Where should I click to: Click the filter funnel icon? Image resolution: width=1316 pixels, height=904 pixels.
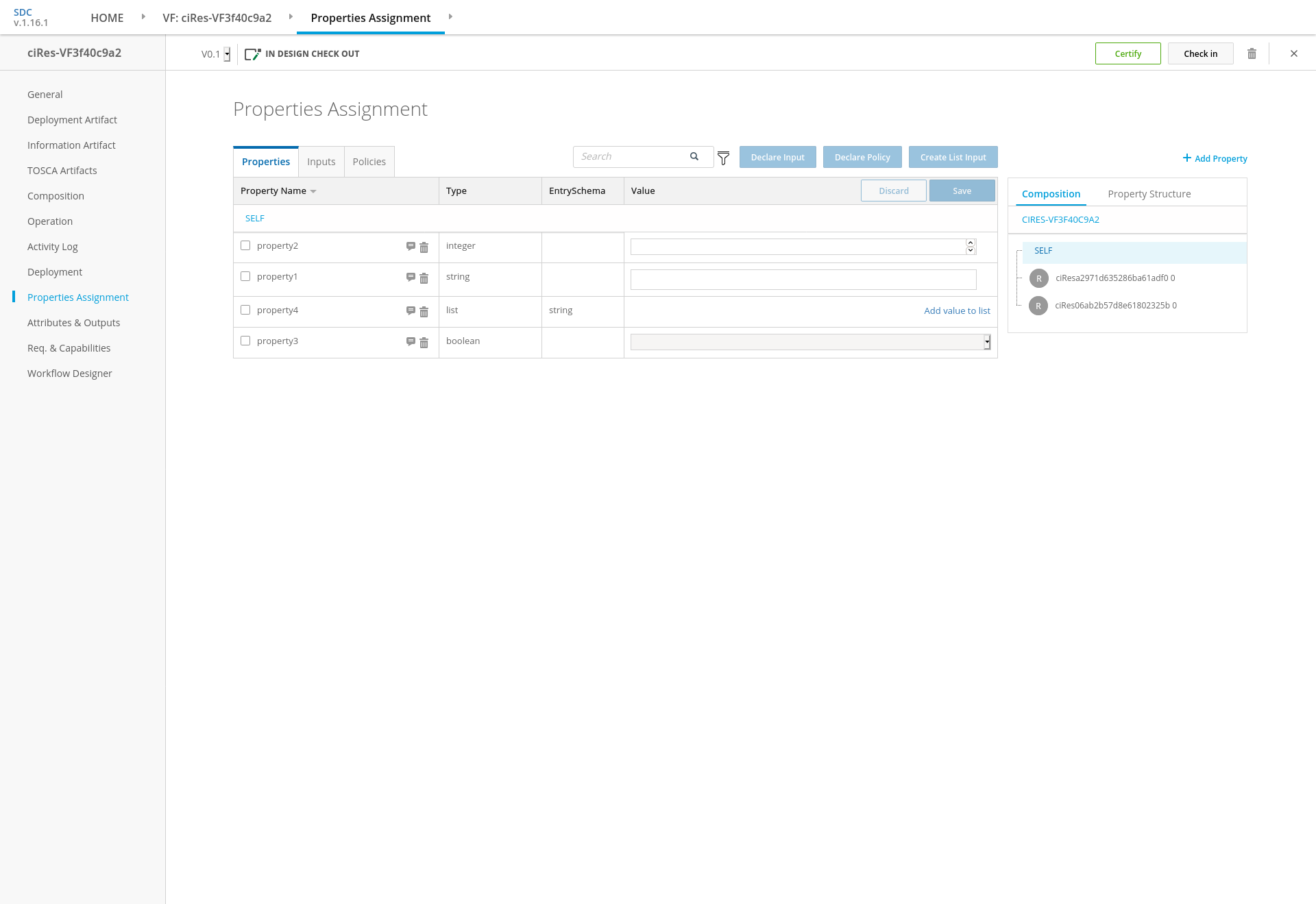[x=723, y=158]
